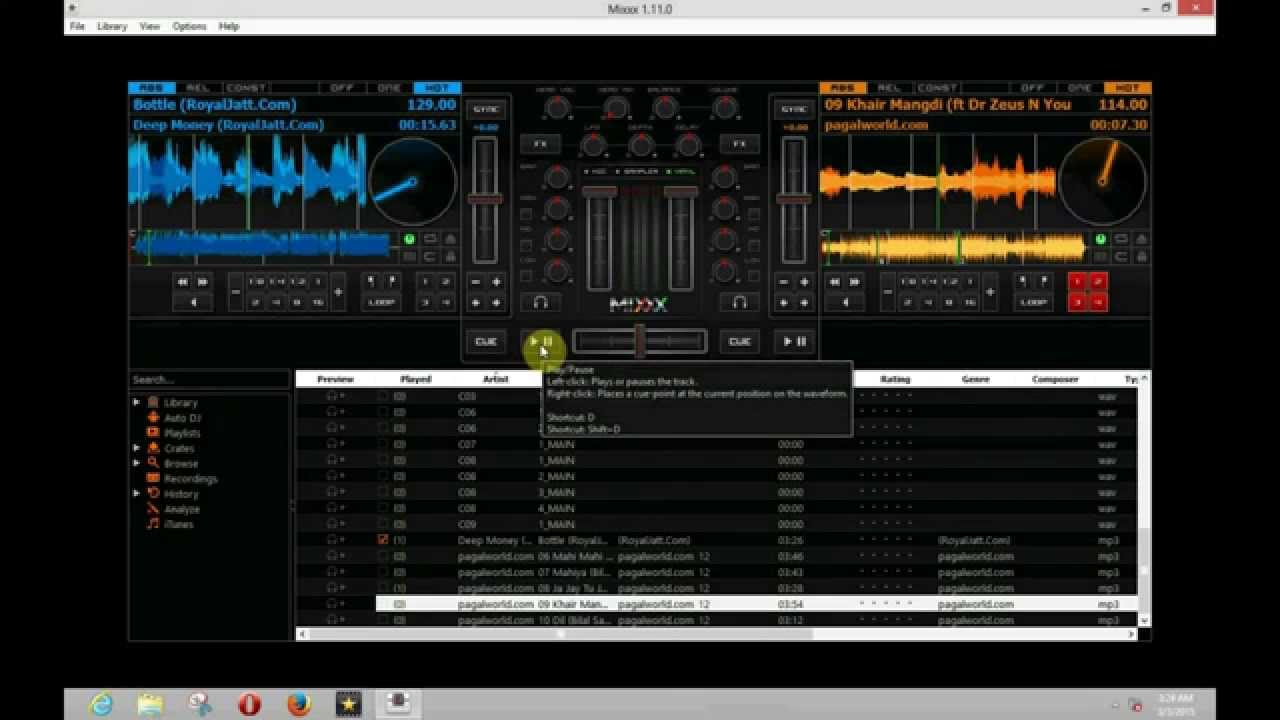Viewport: 1280px width, 720px height.
Task: Expand the Library tree node
Action: [x=137, y=402]
